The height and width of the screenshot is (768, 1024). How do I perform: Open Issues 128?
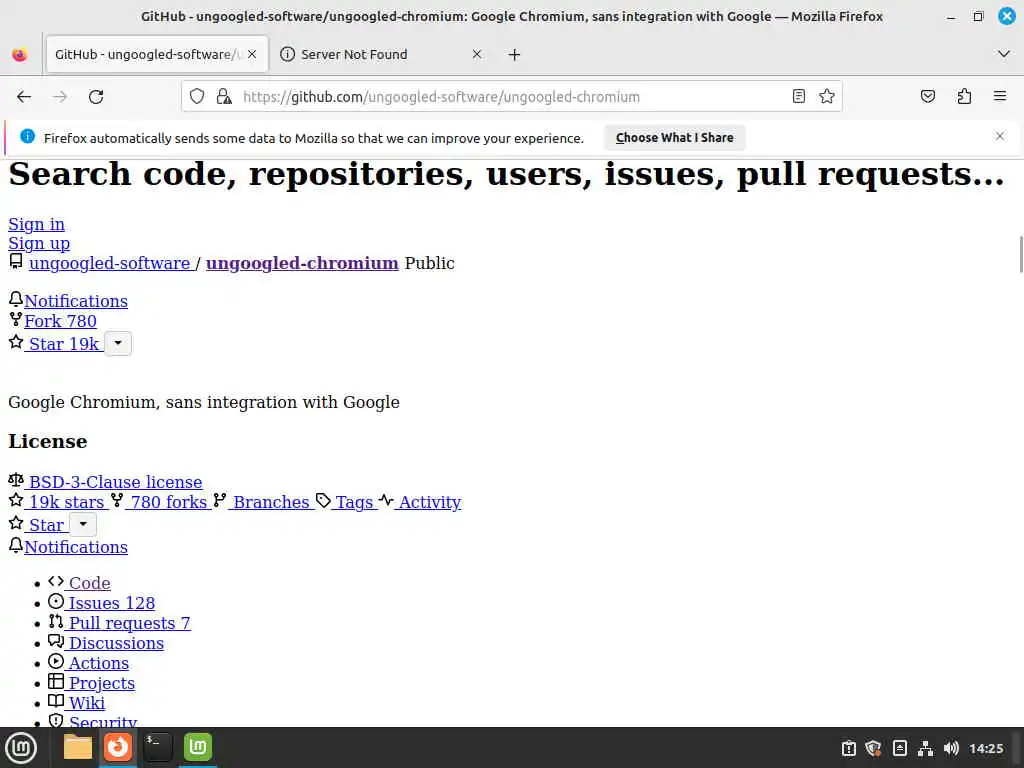pyautogui.click(x=111, y=603)
